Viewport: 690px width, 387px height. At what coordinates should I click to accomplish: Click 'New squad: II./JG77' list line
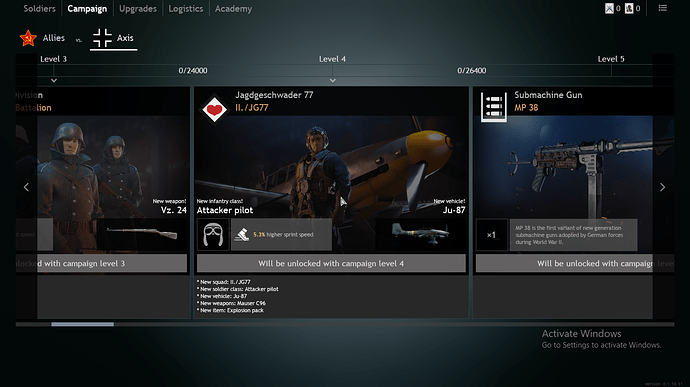(224, 282)
